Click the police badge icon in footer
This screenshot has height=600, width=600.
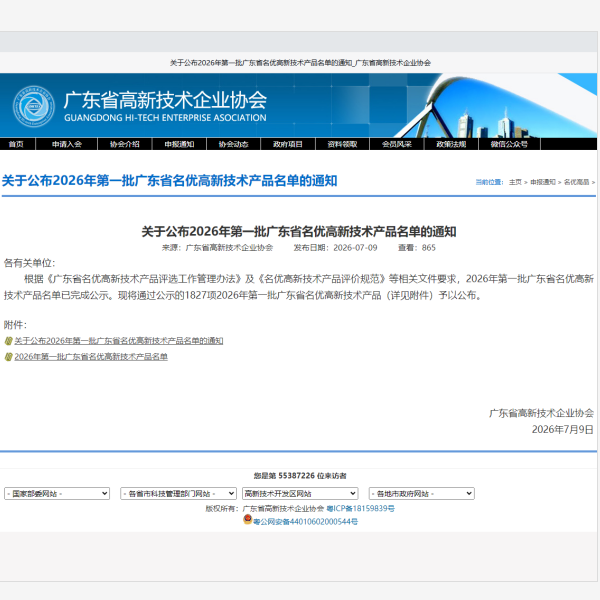(x=248, y=519)
